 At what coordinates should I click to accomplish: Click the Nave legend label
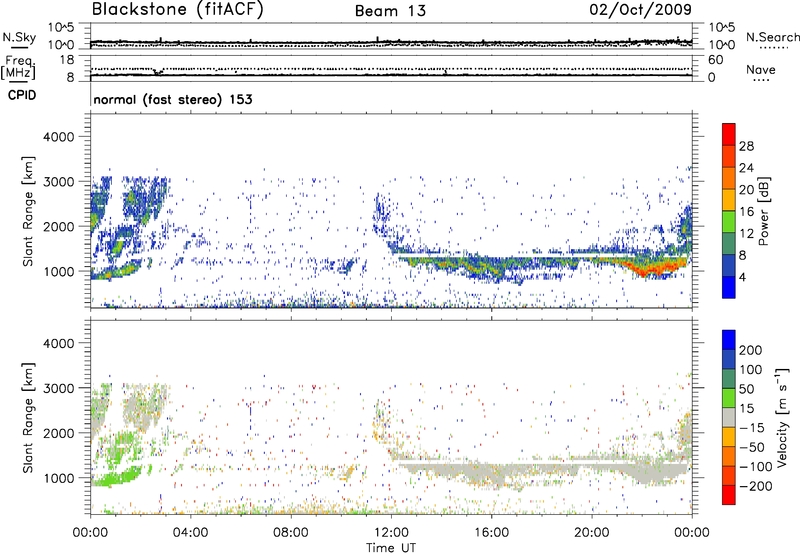click(760, 69)
